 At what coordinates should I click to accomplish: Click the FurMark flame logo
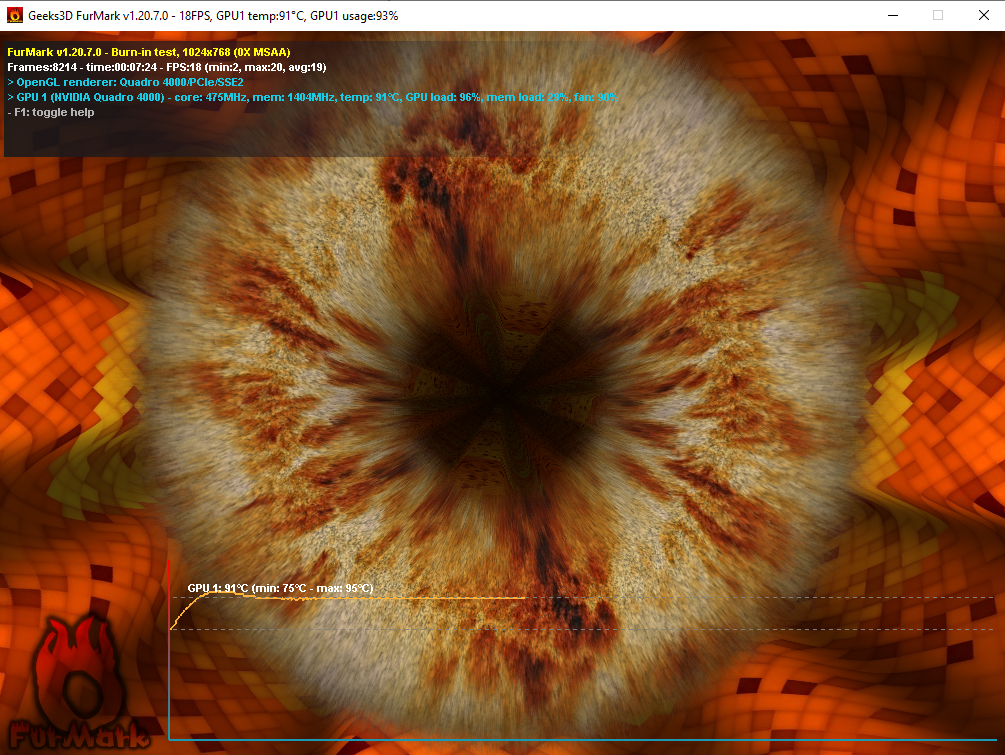(78, 683)
